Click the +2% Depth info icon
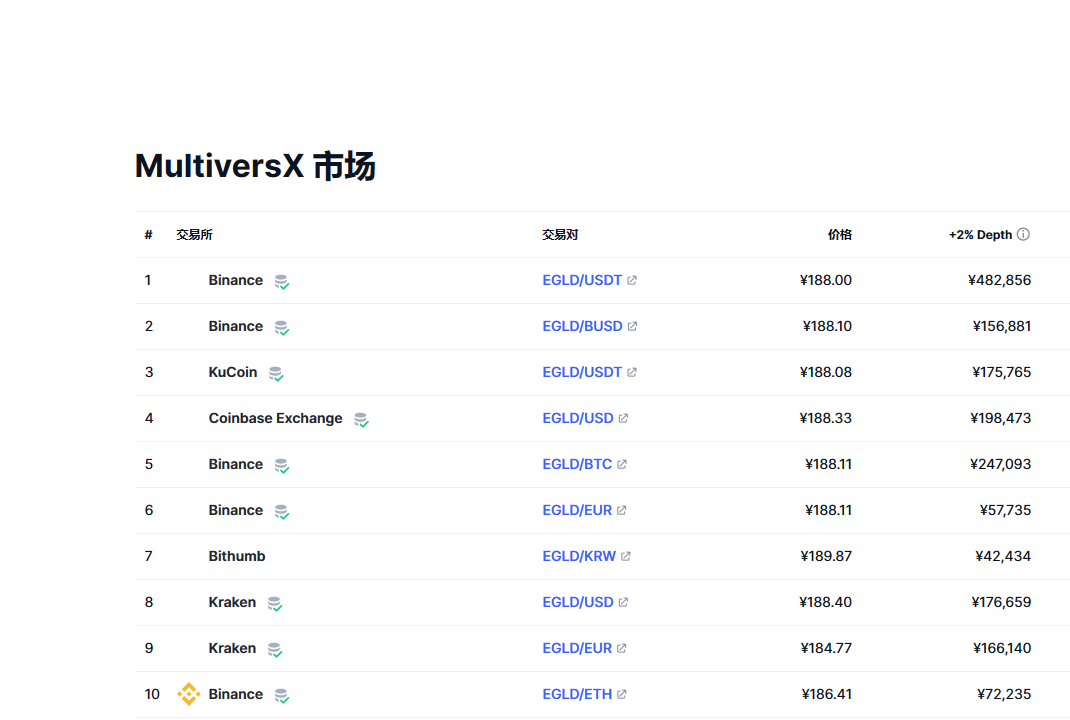 [1023, 234]
